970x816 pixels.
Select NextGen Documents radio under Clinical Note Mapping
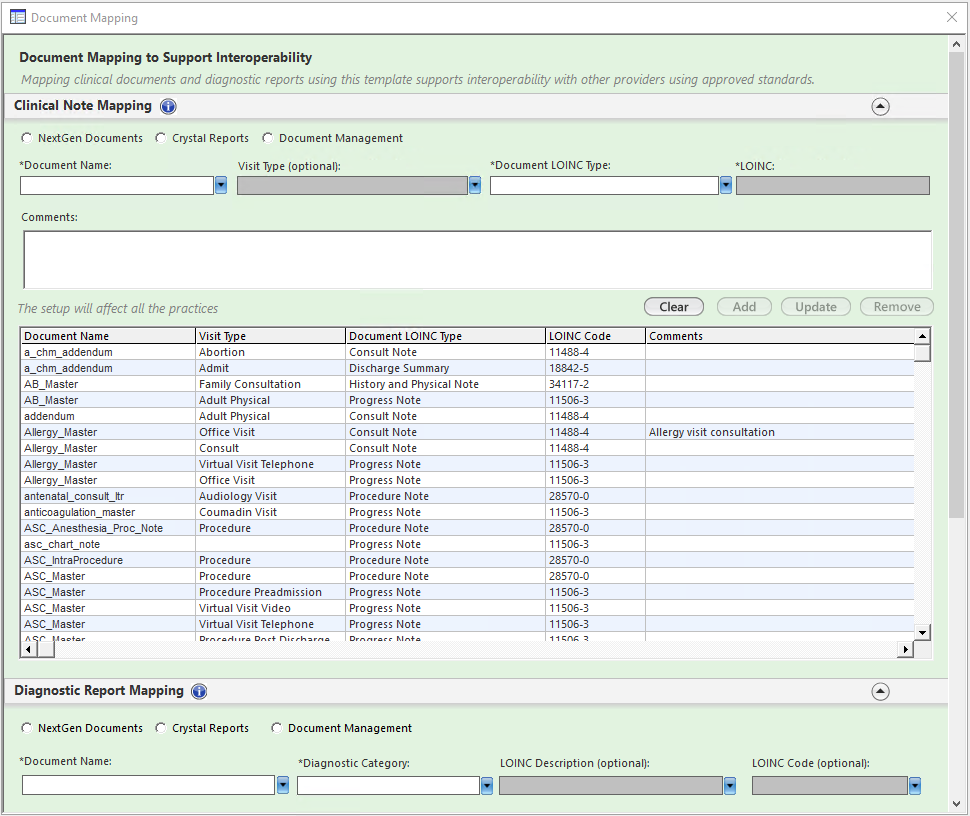[27, 138]
